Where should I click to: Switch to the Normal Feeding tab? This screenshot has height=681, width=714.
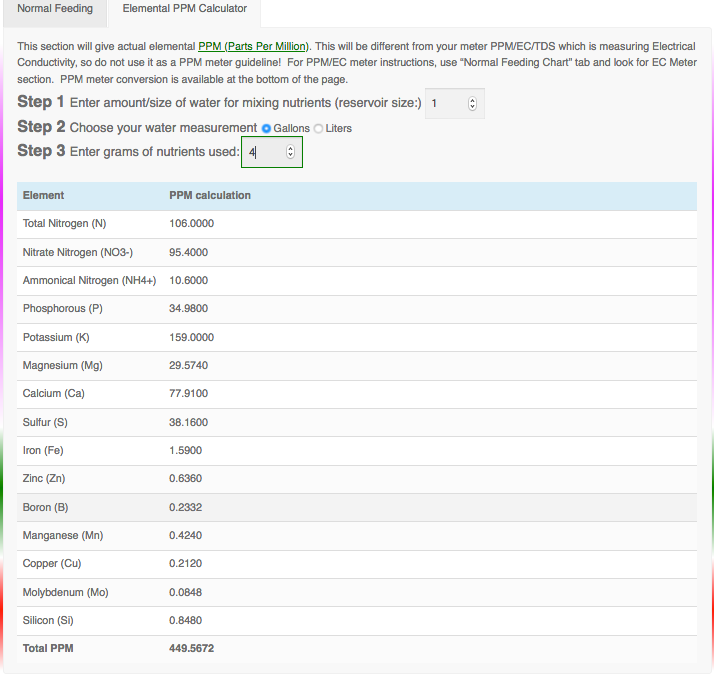pyautogui.click(x=55, y=9)
